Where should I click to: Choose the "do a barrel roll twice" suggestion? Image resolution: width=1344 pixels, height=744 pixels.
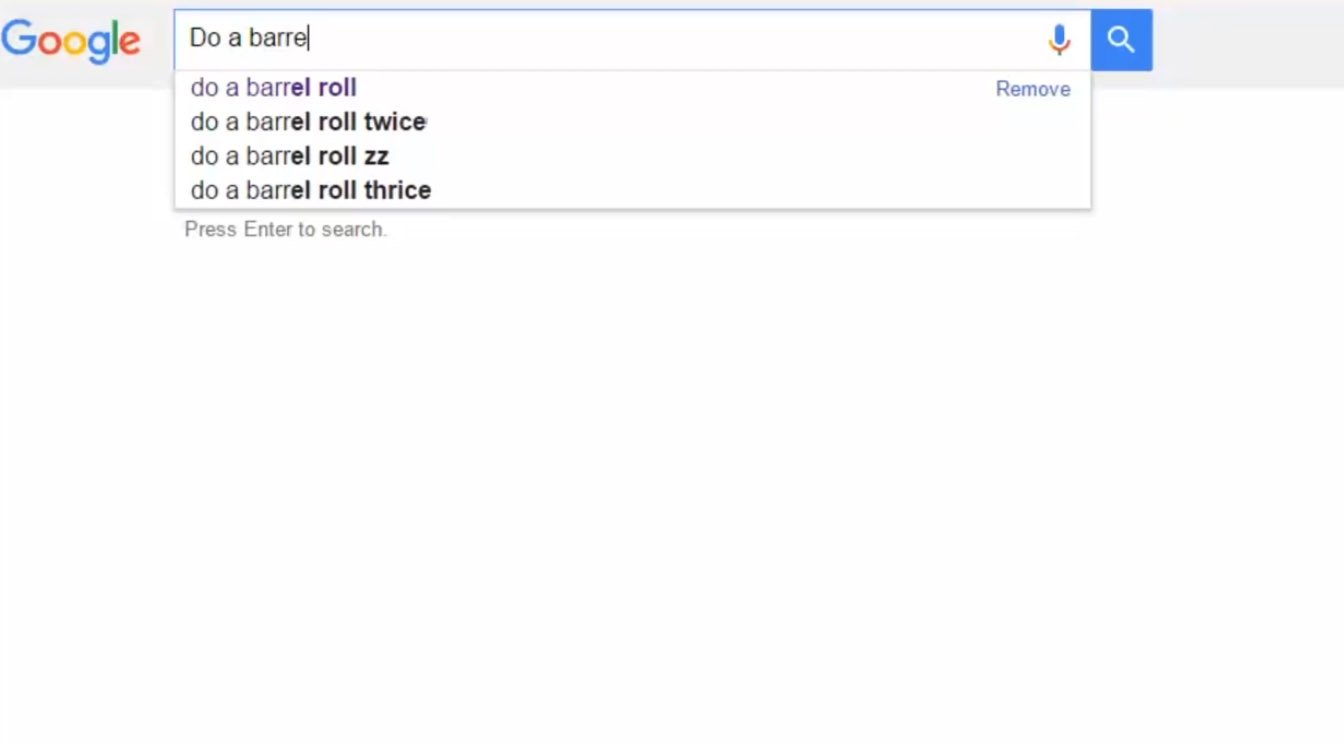(x=308, y=122)
